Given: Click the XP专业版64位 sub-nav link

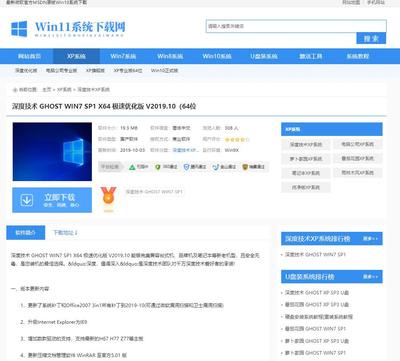Looking at the screenshot, I should [128, 71].
